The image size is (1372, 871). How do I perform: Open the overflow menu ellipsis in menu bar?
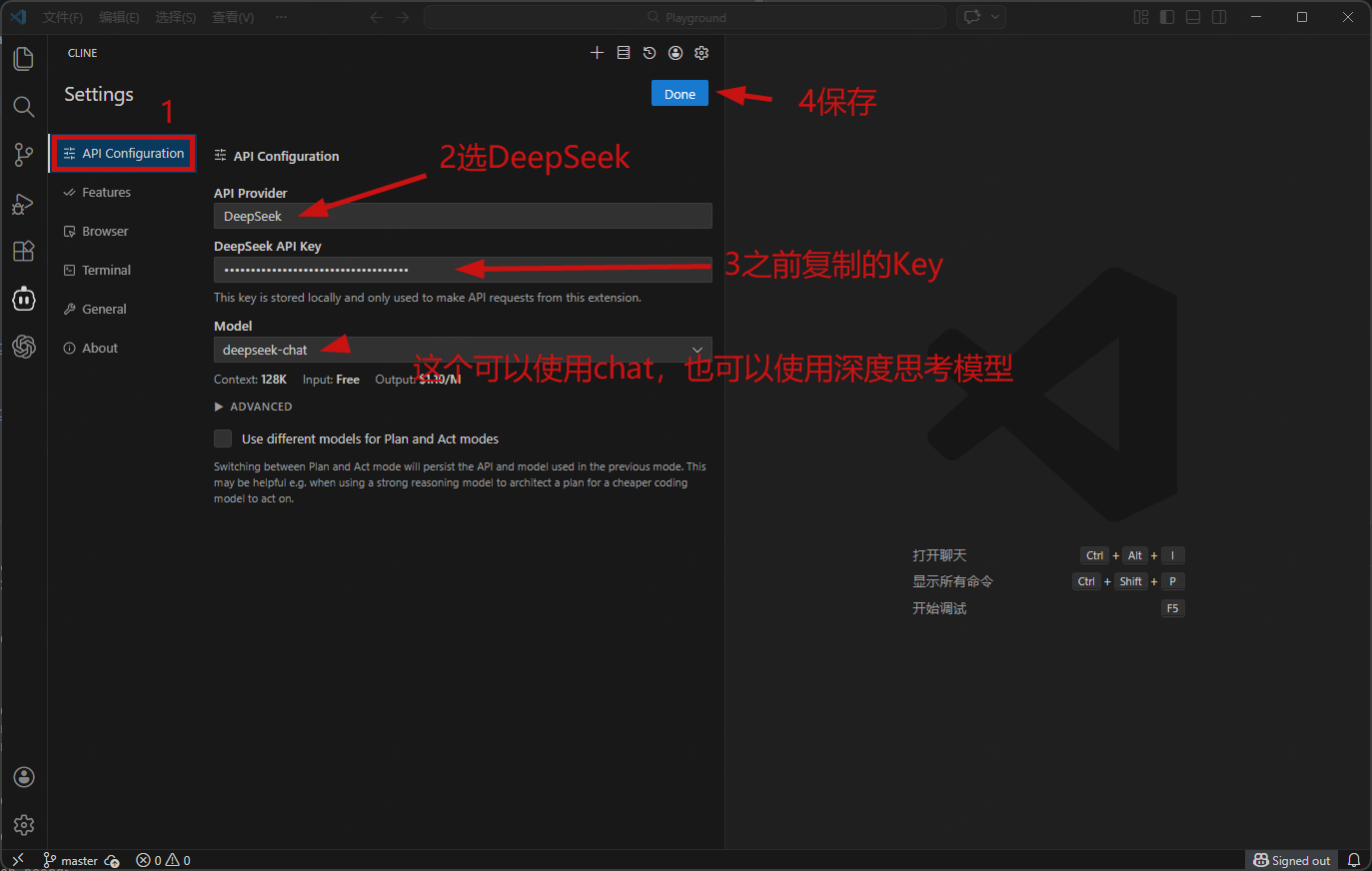pos(281,17)
